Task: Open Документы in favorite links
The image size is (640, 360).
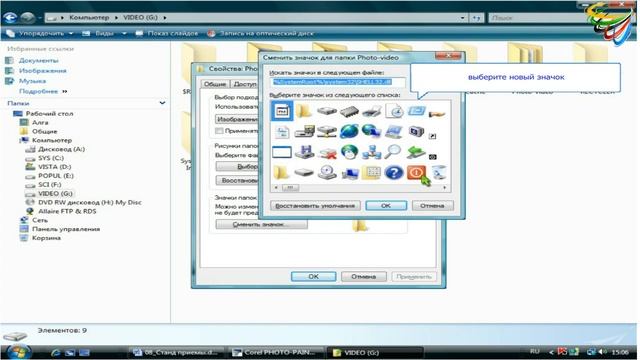Action: (x=38, y=60)
